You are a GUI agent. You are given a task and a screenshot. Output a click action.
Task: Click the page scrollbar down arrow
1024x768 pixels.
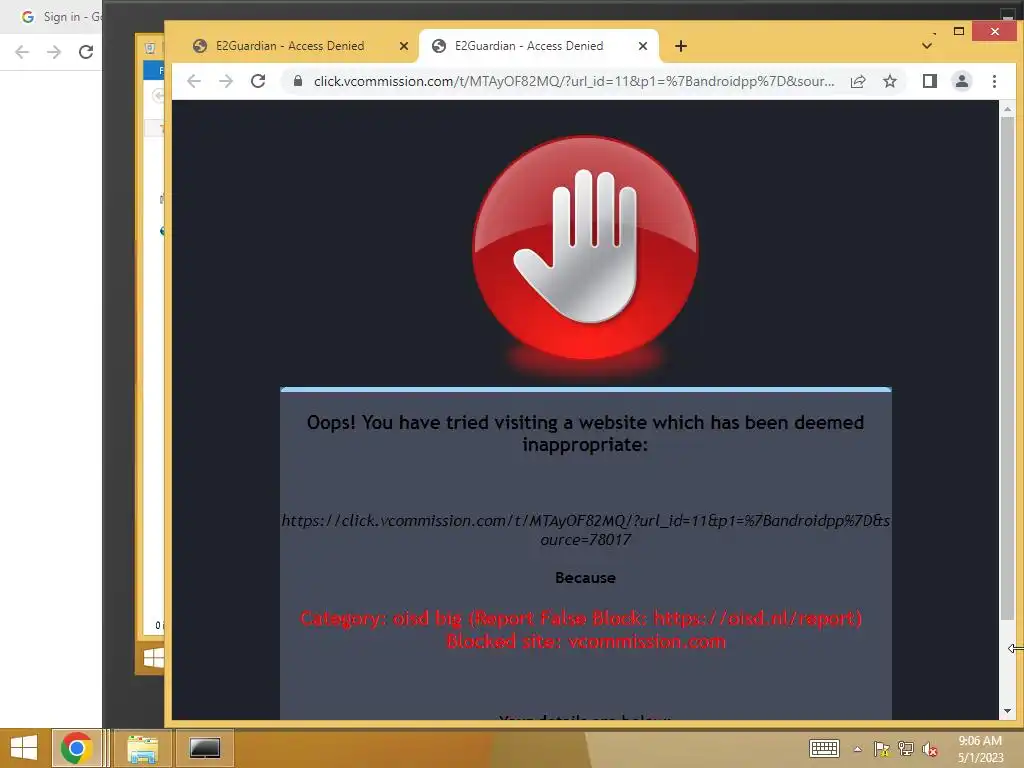[1007, 711]
